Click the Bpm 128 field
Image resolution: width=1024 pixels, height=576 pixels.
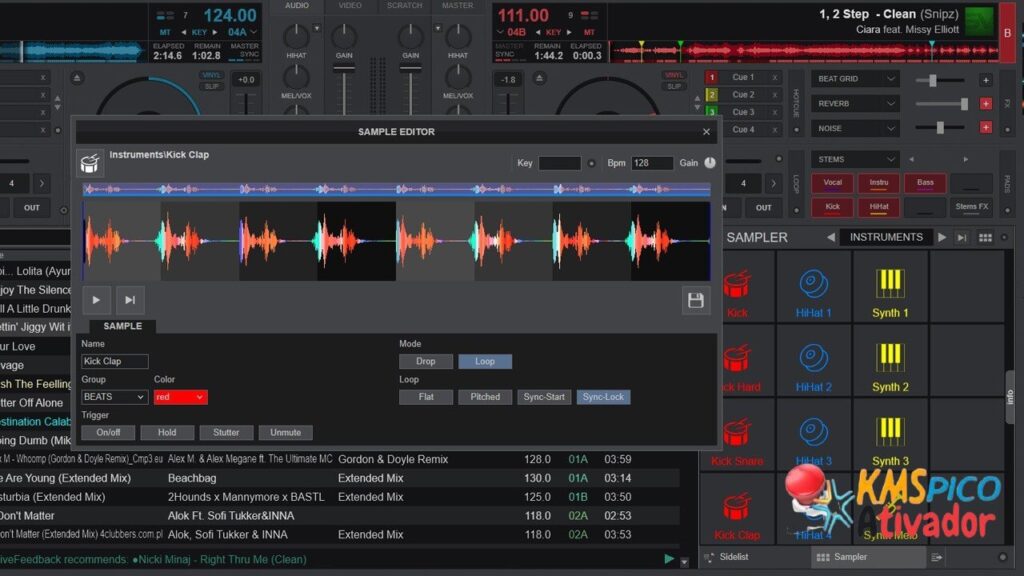652,163
